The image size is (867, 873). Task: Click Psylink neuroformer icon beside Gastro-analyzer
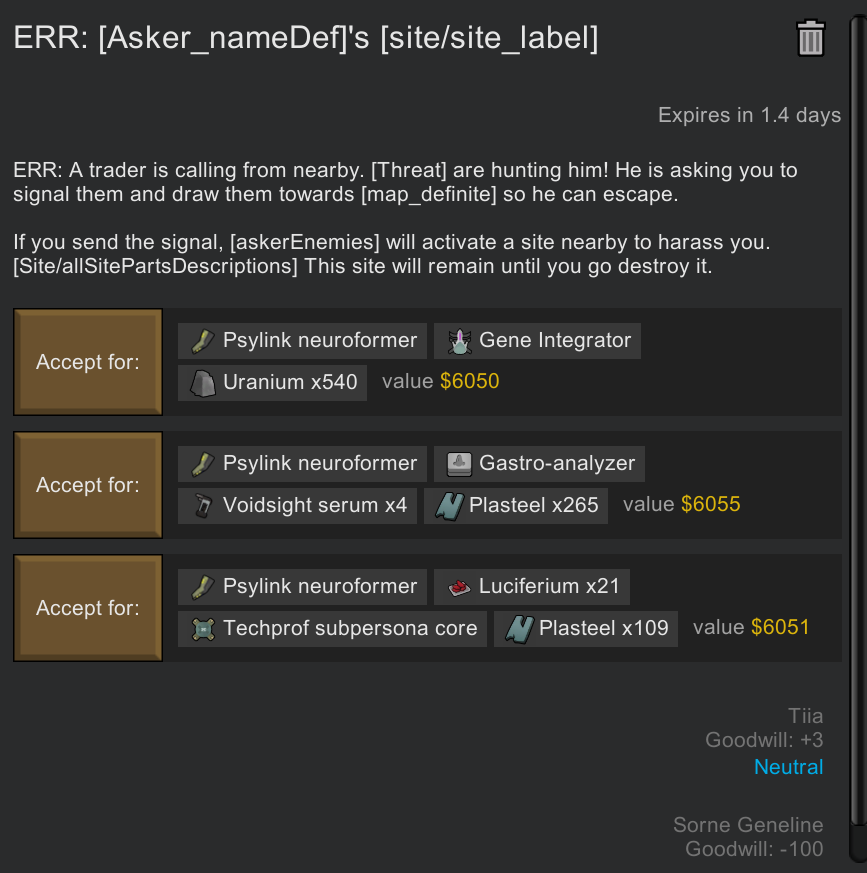coord(203,464)
